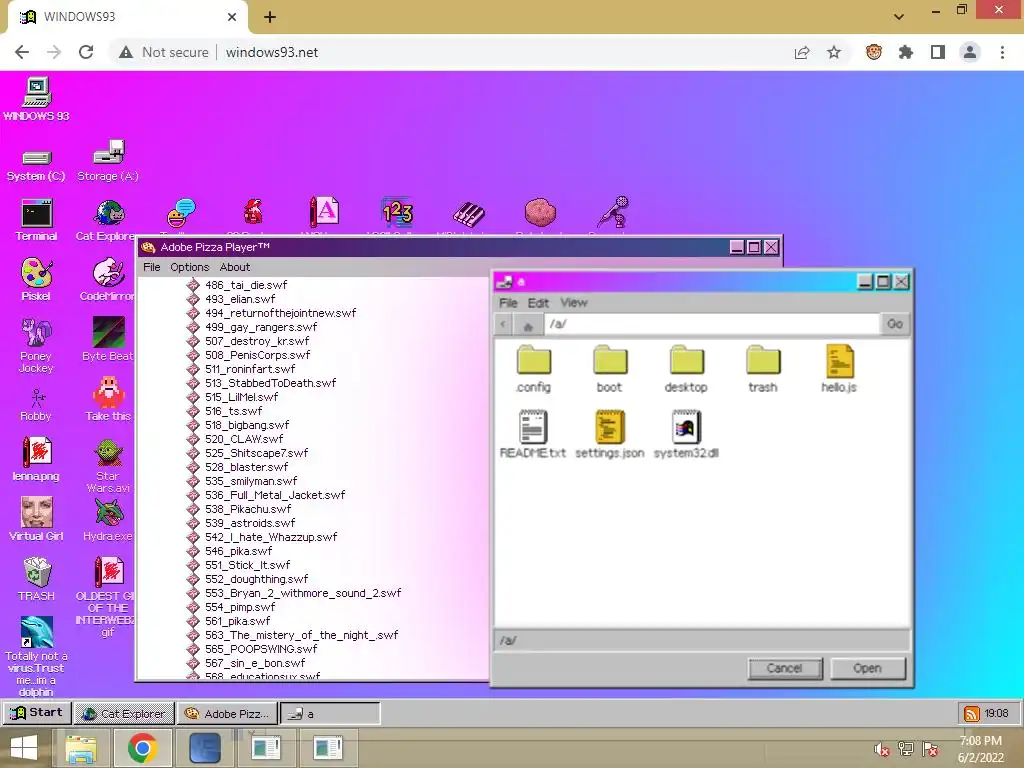Click the speech bubble smiley chat icon
The image size is (1024, 768).
pyautogui.click(x=182, y=213)
